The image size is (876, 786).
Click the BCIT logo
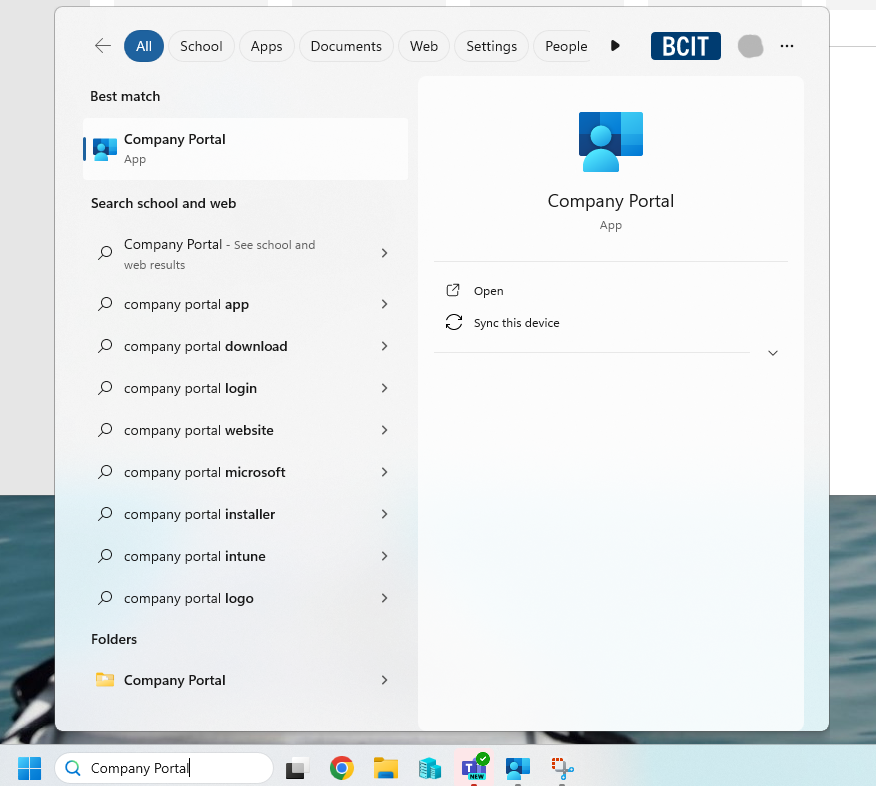685,46
